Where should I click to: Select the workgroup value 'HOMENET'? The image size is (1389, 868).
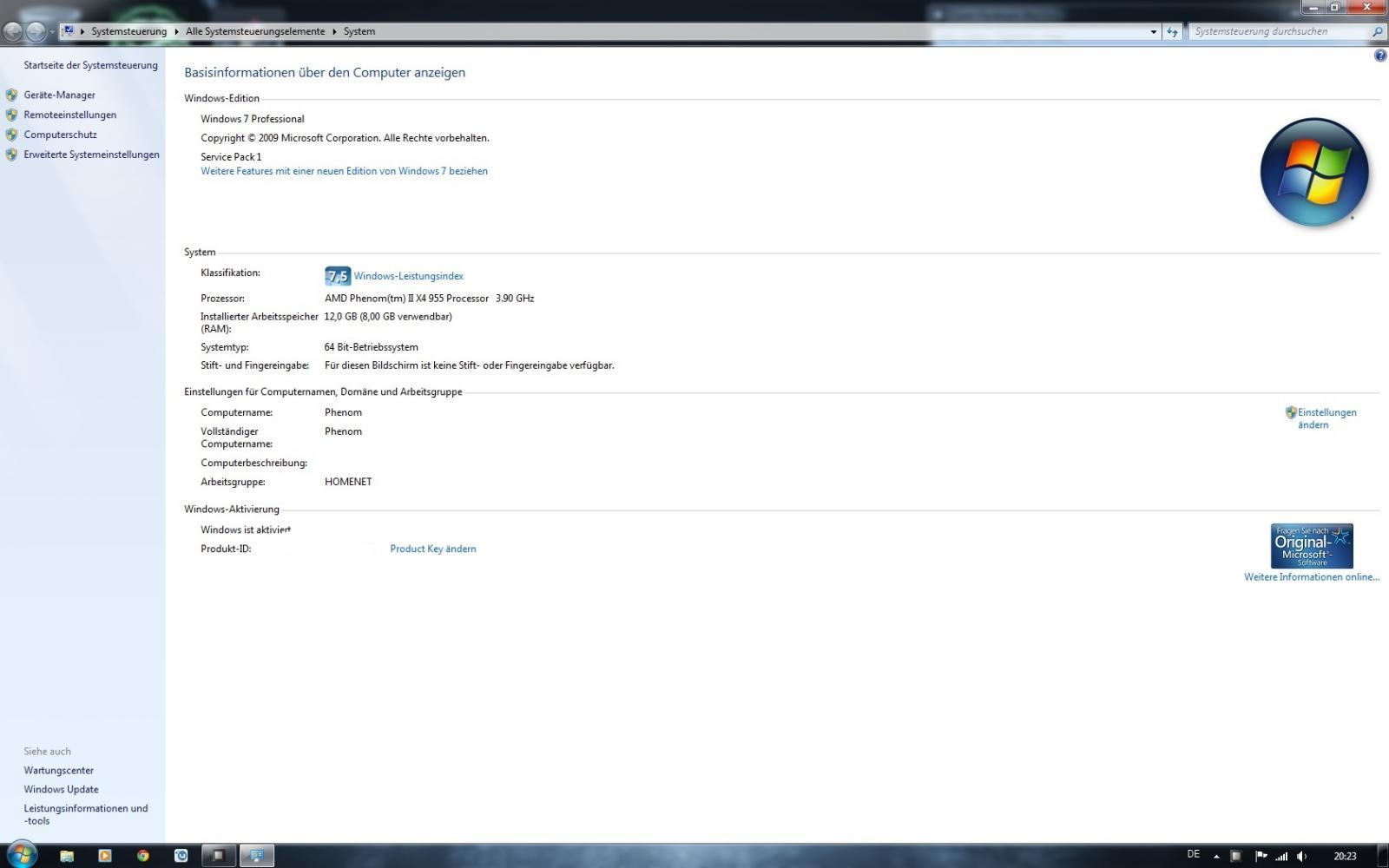[x=348, y=482]
